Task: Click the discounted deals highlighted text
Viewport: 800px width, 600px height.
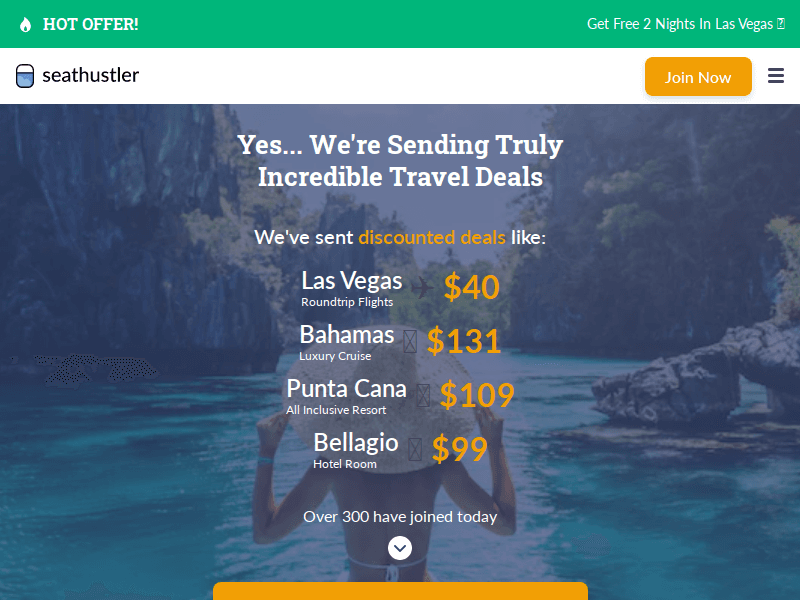Action: tap(432, 238)
